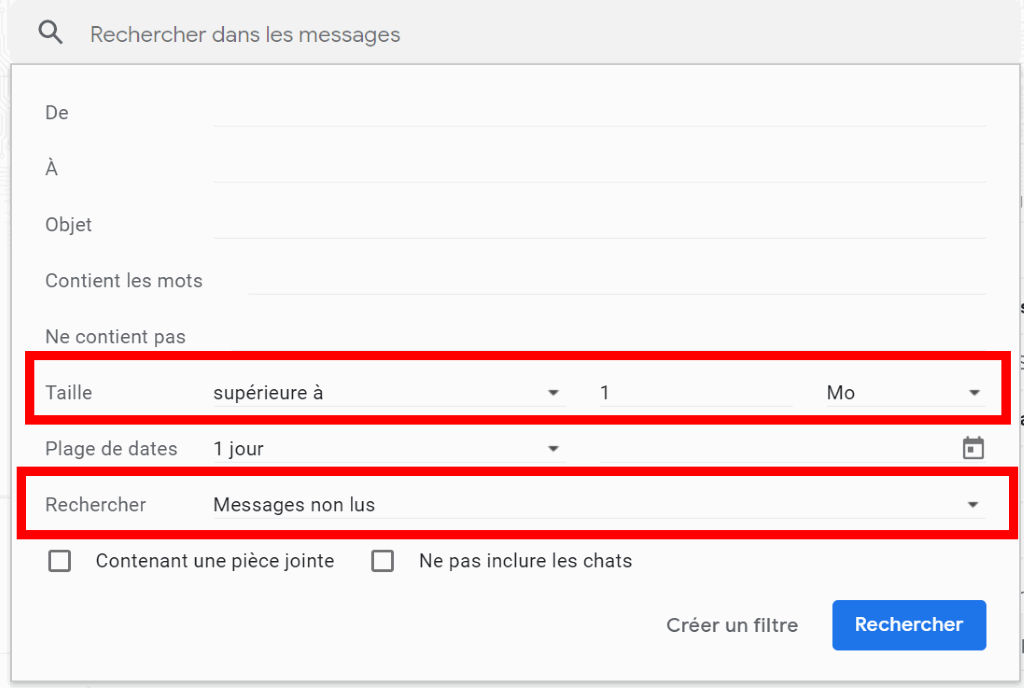Click the 'De' sender input field
1024x688 pixels.
pyautogui.click(x=600, y=112)
